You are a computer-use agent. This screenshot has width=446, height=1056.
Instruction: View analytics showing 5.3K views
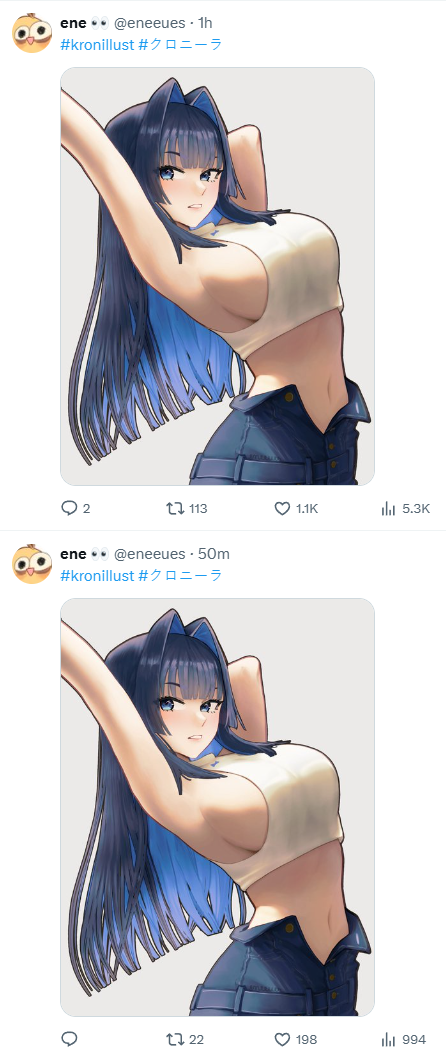(x=405, y=508)
